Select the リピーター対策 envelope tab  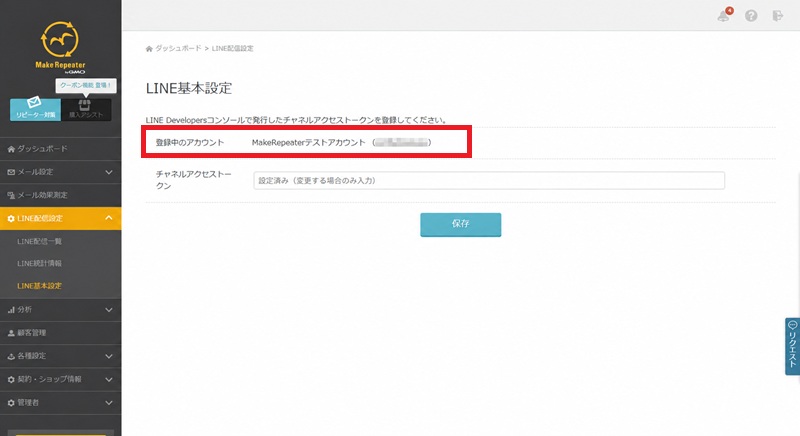(x=35, y=109)
